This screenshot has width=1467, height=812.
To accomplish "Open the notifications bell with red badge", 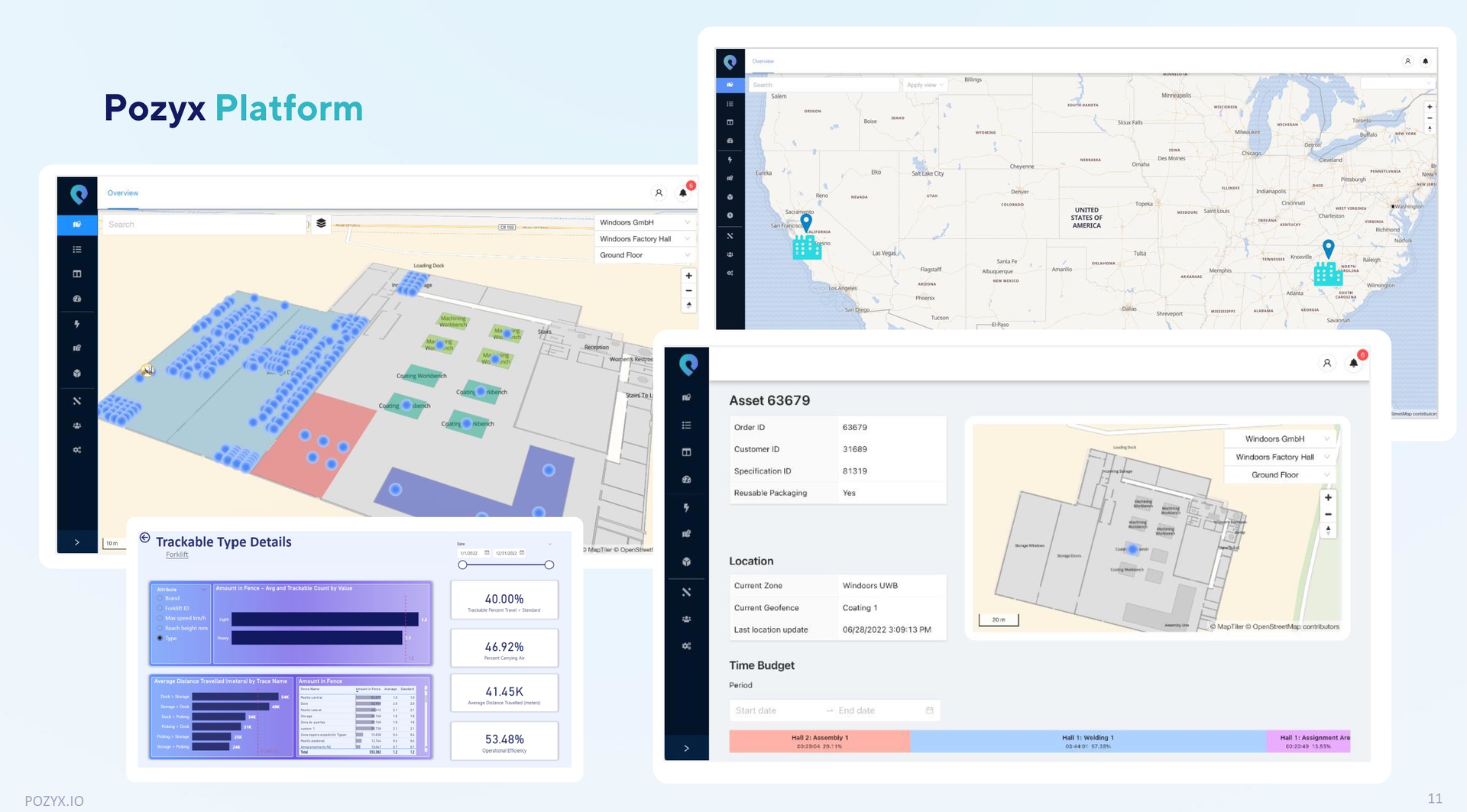I will click(682, 192).
